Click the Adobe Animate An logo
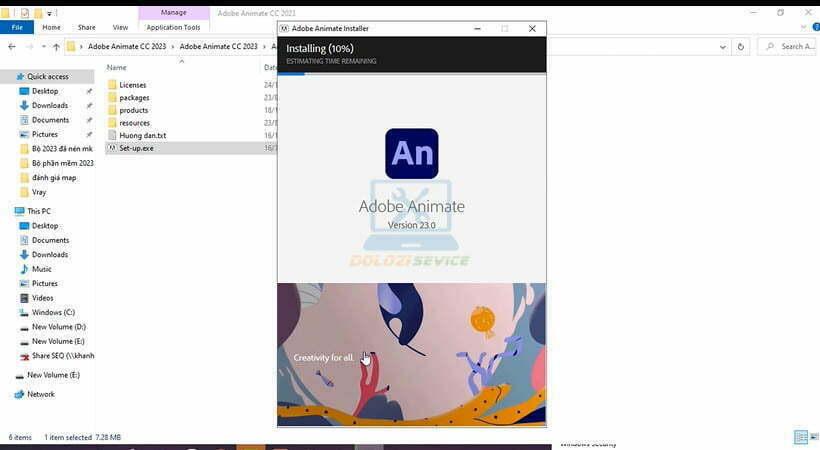This screenshot has height=450, width=820. (412, 153)
